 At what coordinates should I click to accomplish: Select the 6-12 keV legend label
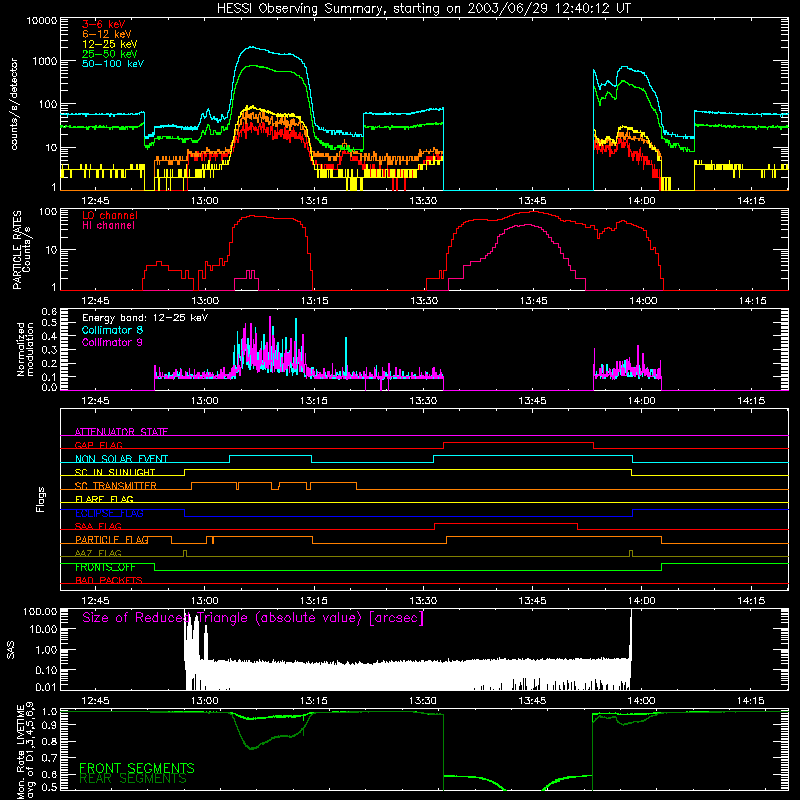tap(107, 34)
